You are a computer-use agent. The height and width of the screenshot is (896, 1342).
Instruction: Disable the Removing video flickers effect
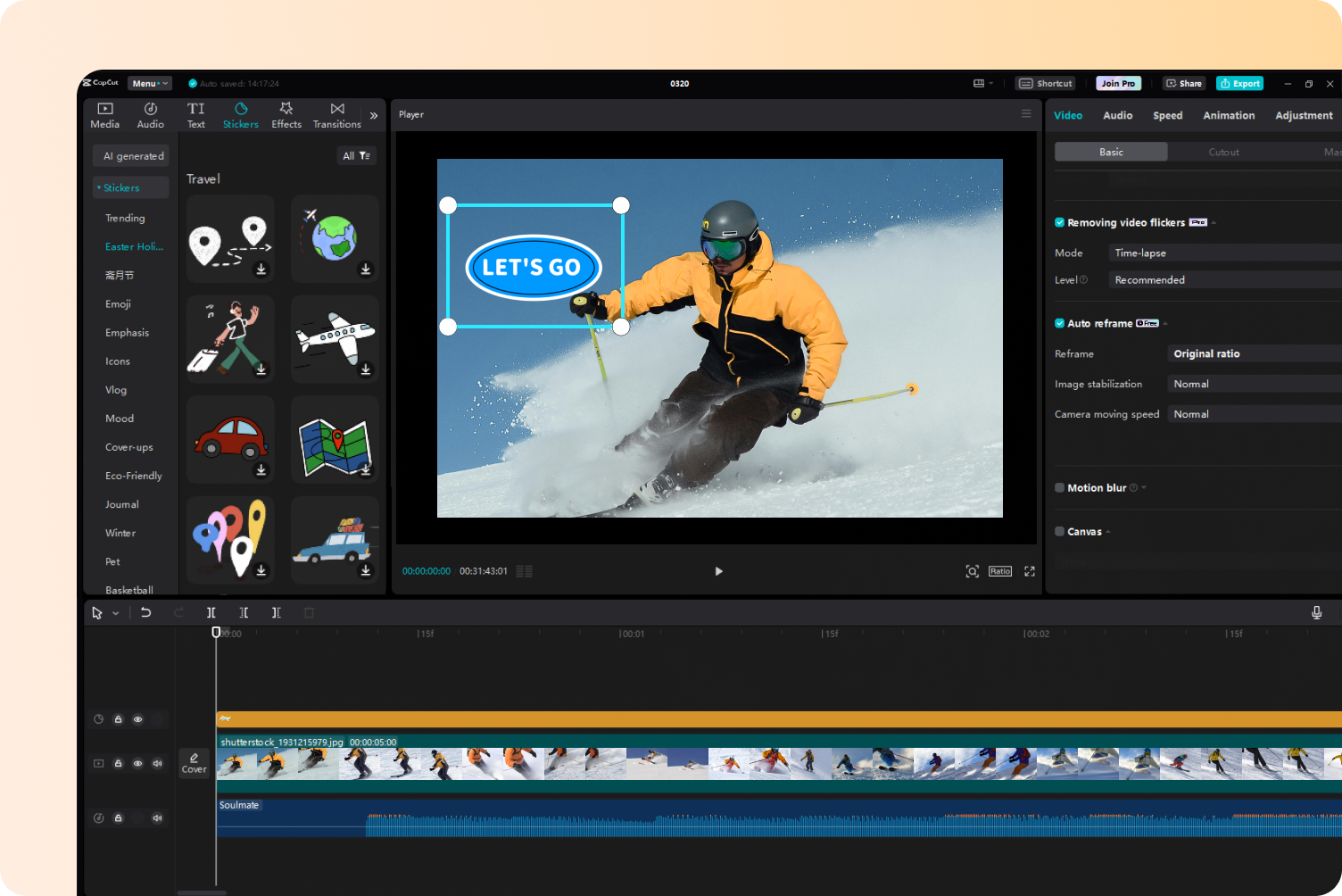[x=1060, y=222]
